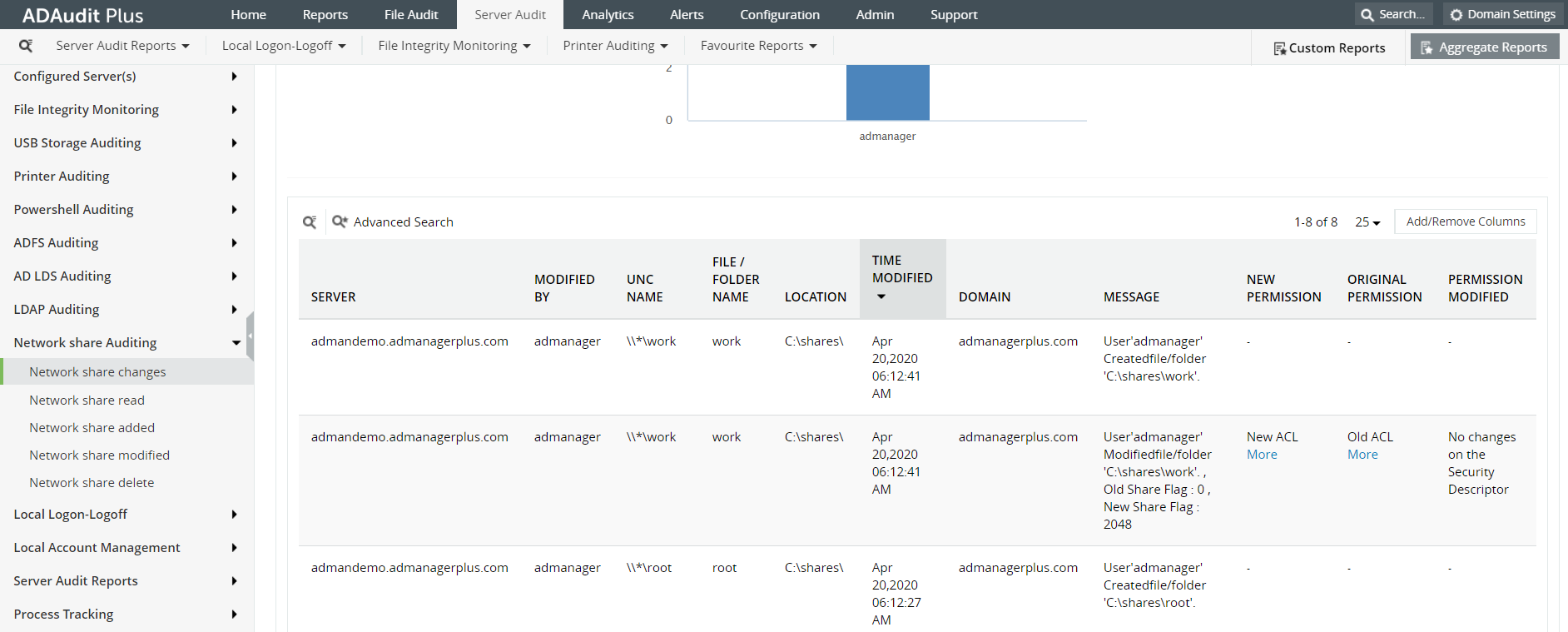Screen dimensions: 1568x632
Task: Click More link under New ACL
Action: click(x=1262, y=455)
